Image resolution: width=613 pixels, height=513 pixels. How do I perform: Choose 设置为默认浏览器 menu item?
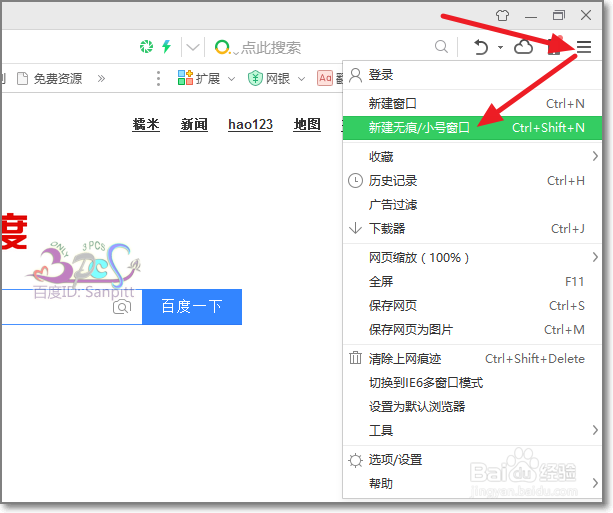coord(472,406)
